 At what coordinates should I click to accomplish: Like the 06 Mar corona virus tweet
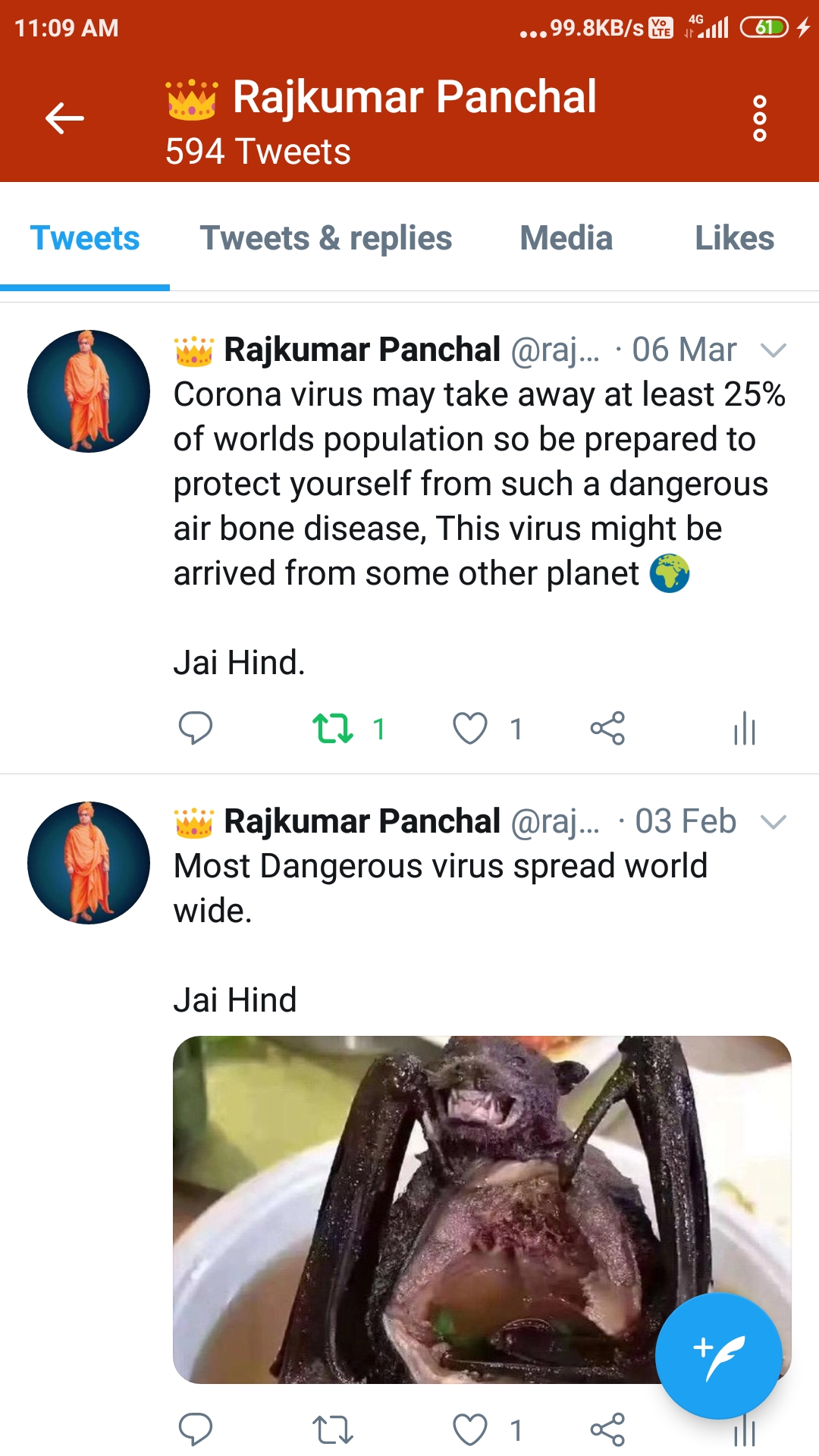(470, 729)
